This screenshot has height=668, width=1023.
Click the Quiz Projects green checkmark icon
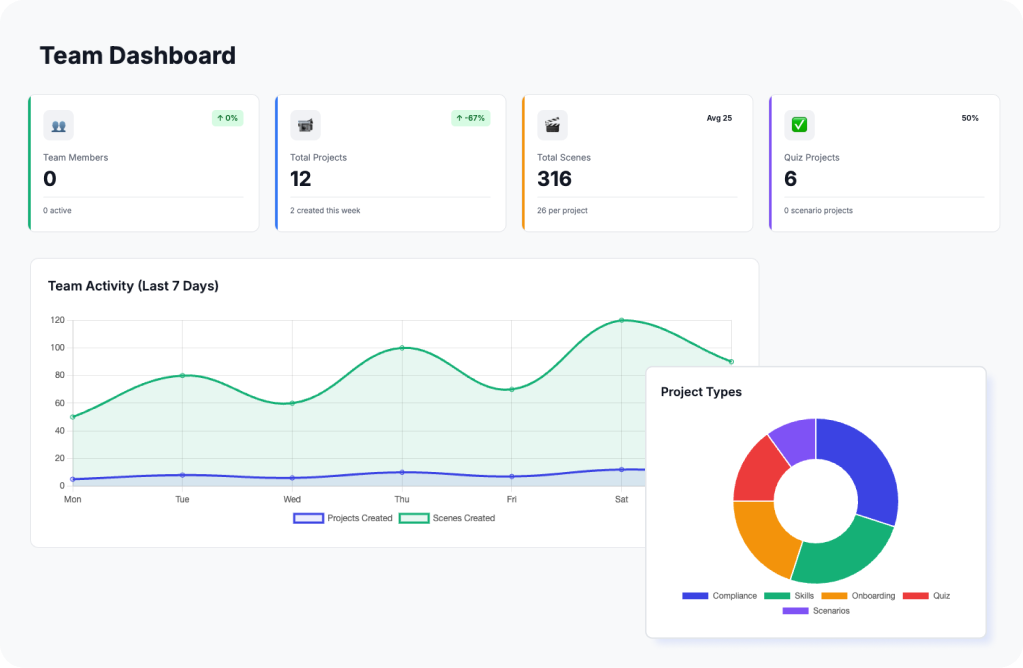(799, 125)
